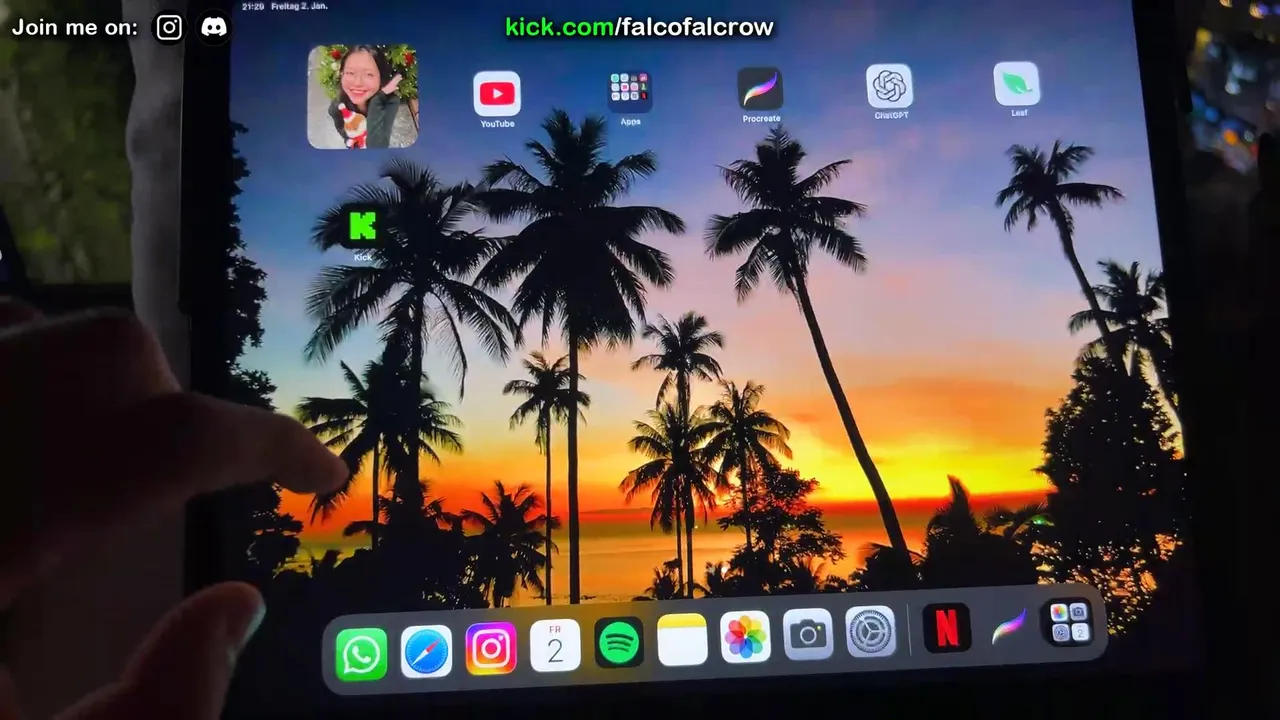Image resolution: width=1280 pixels, height=720 pixels.
Task: Launch Spotify from the dock
Action: click(x=619, y=642)
